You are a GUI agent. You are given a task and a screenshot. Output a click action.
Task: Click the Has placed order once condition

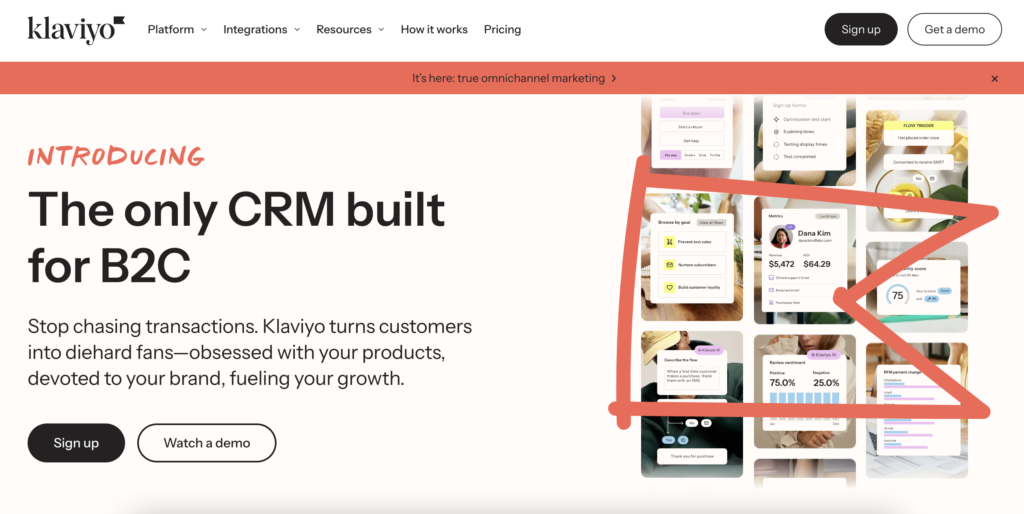[x=919, y=138]
